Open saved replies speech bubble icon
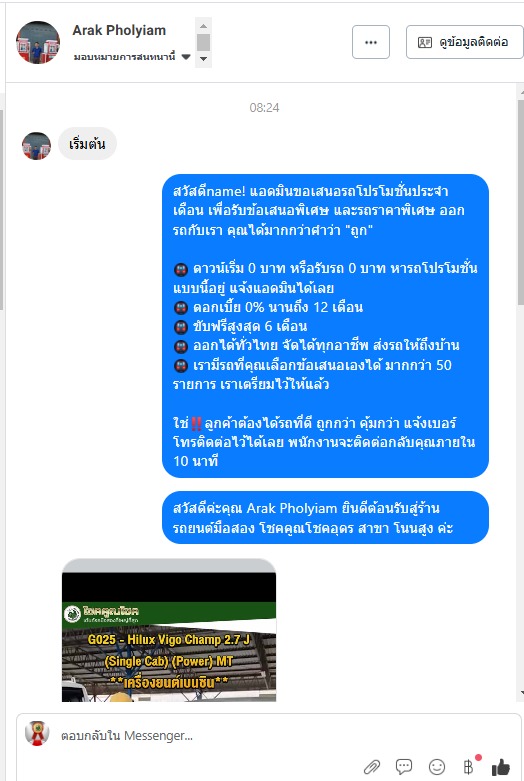This screenshot has height=781, width=524. coord(403,767)
